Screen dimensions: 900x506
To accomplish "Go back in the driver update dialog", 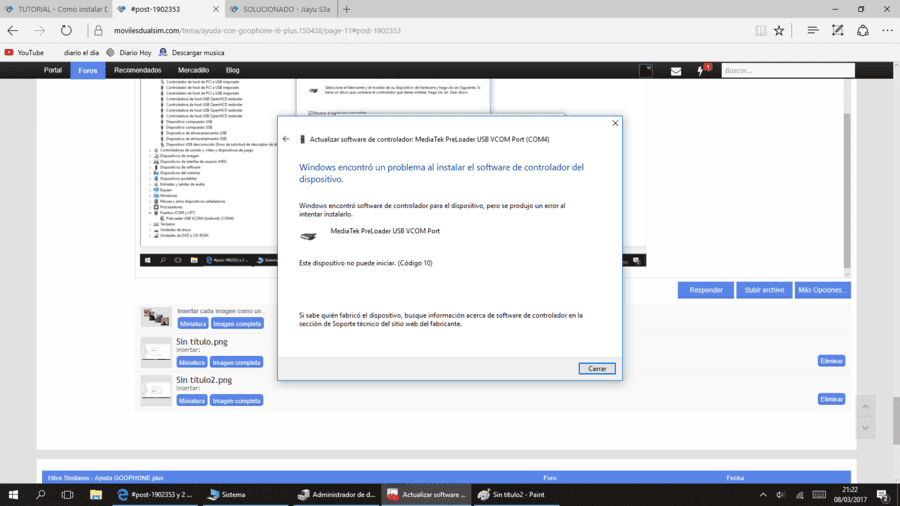I will (x=286, y=139).
